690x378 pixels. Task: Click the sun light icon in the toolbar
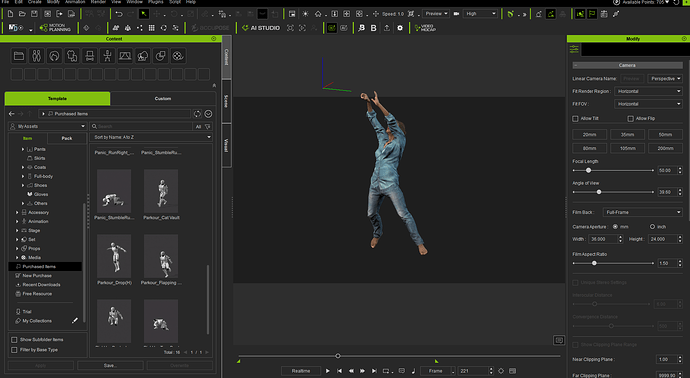(305, 14)
